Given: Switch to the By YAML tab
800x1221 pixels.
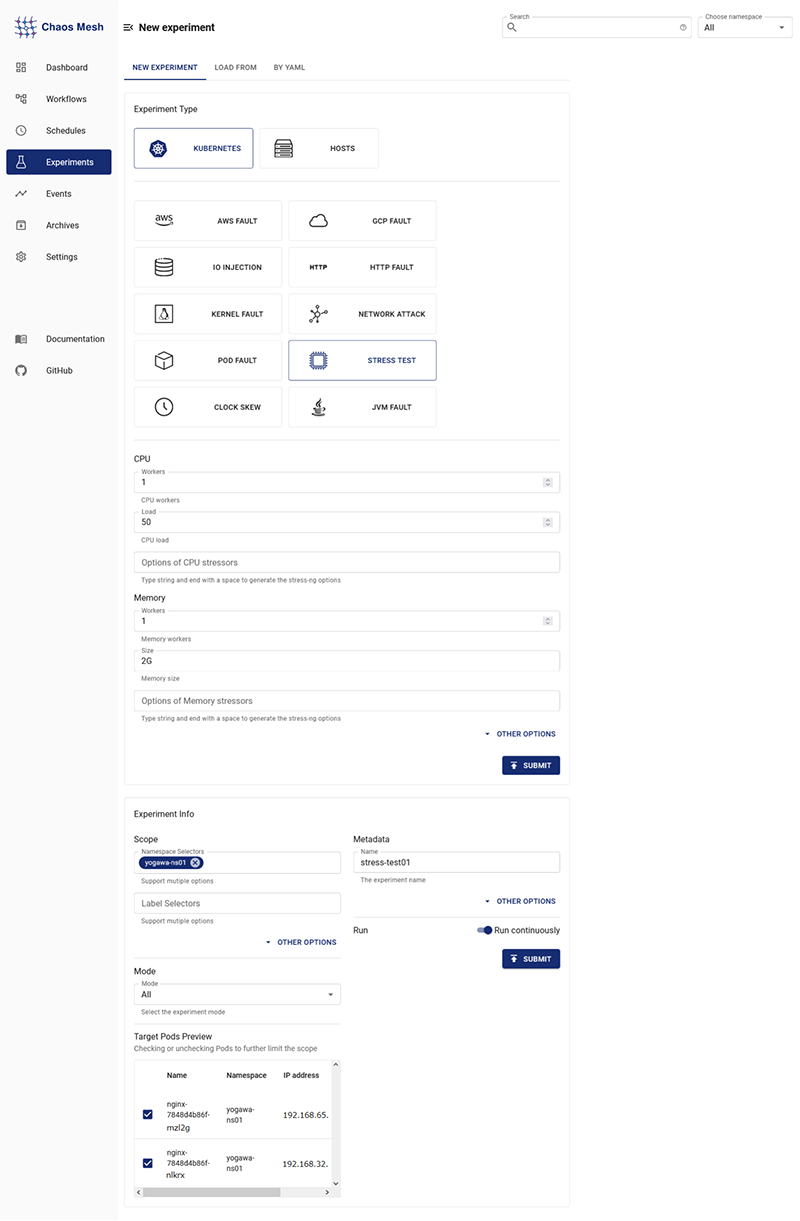Looking at the screenshot, I should click(290, 68).
